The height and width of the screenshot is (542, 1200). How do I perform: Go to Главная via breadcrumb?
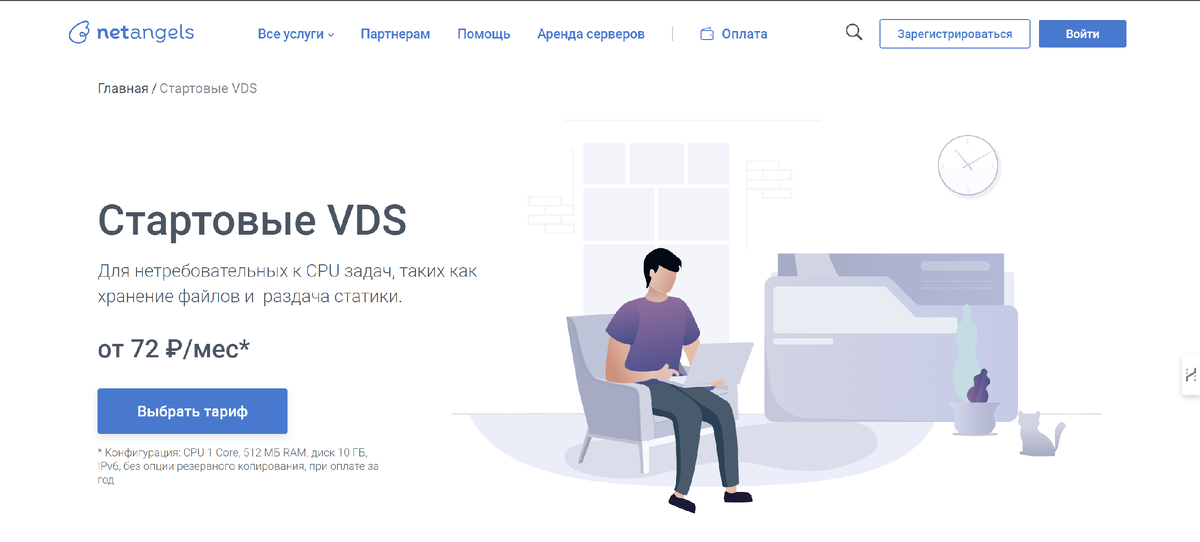[x=122, y=88]
